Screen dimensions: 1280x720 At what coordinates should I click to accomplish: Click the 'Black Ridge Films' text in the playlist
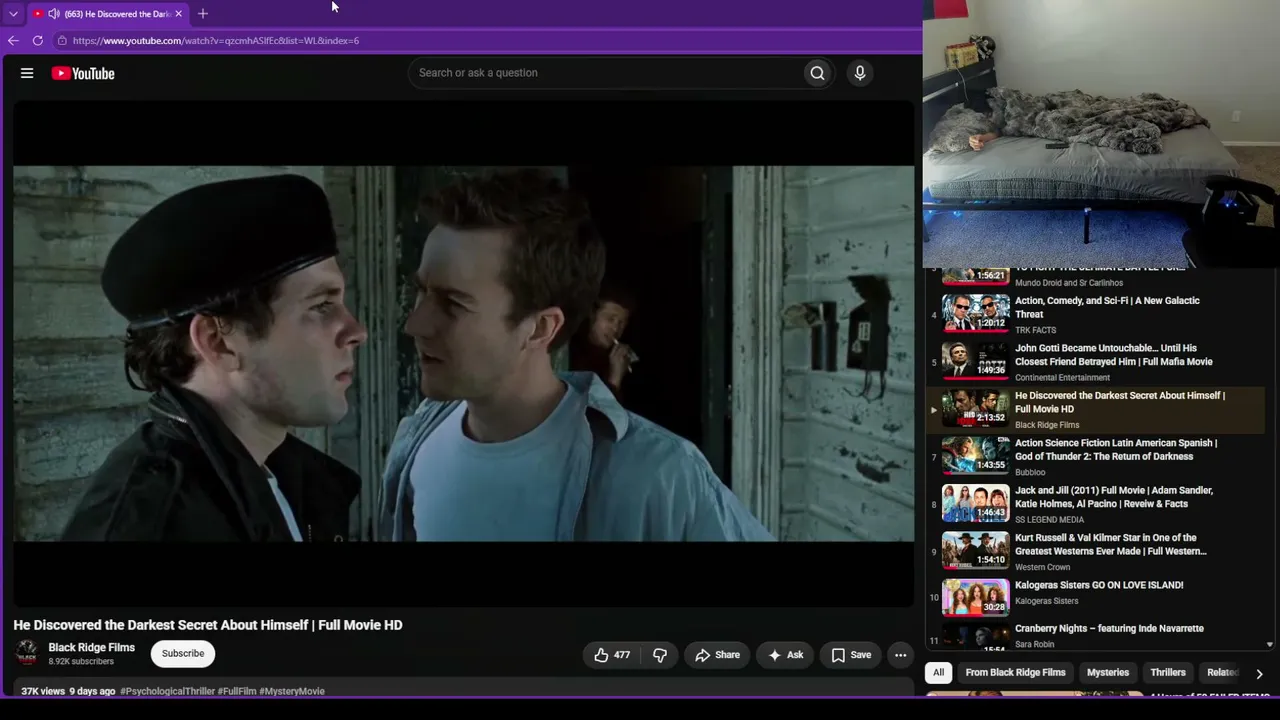click(x=1047, y=425)
